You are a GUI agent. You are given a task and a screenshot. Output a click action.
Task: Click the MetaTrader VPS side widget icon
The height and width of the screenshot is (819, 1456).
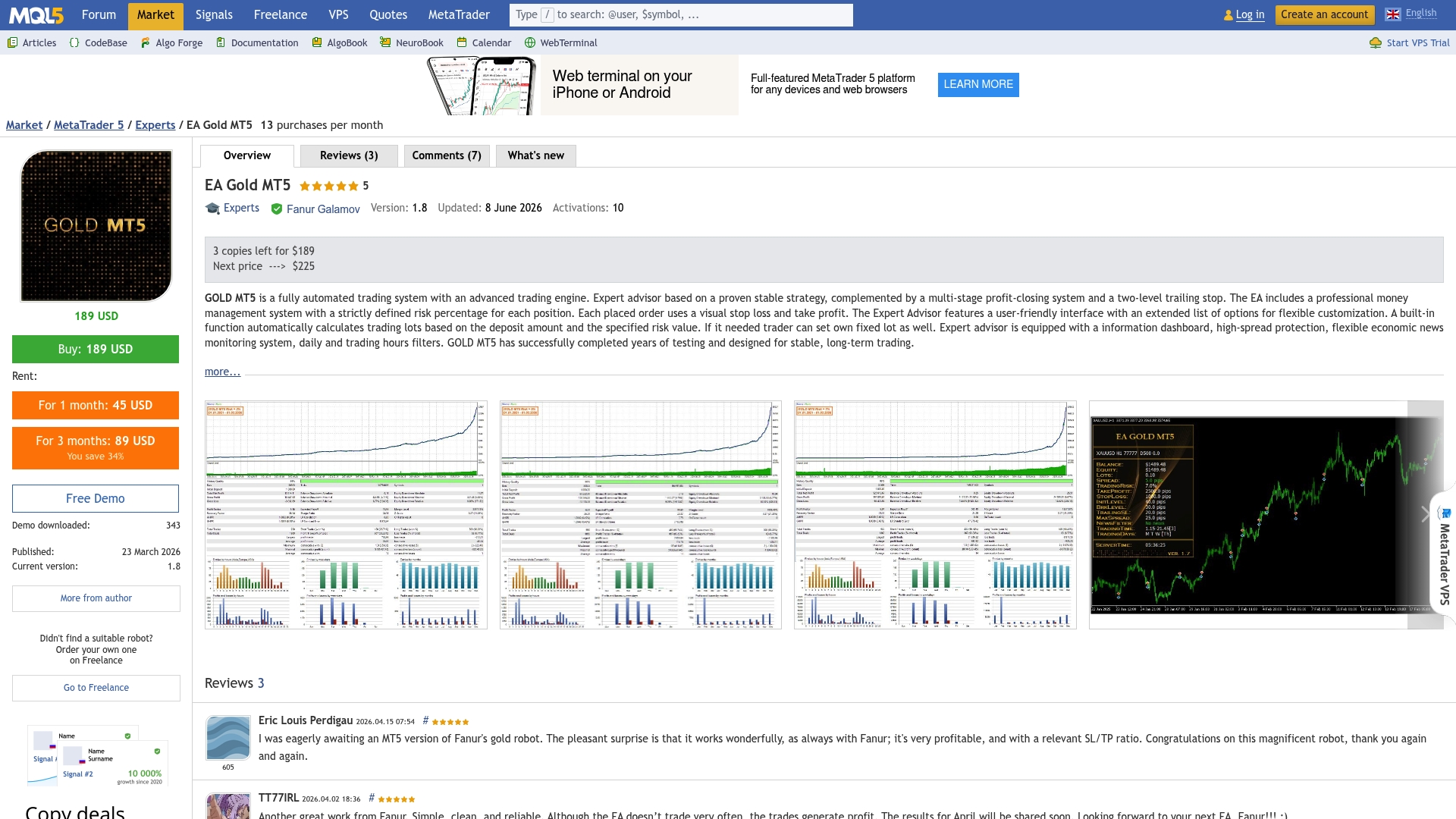coord(1446,513)
